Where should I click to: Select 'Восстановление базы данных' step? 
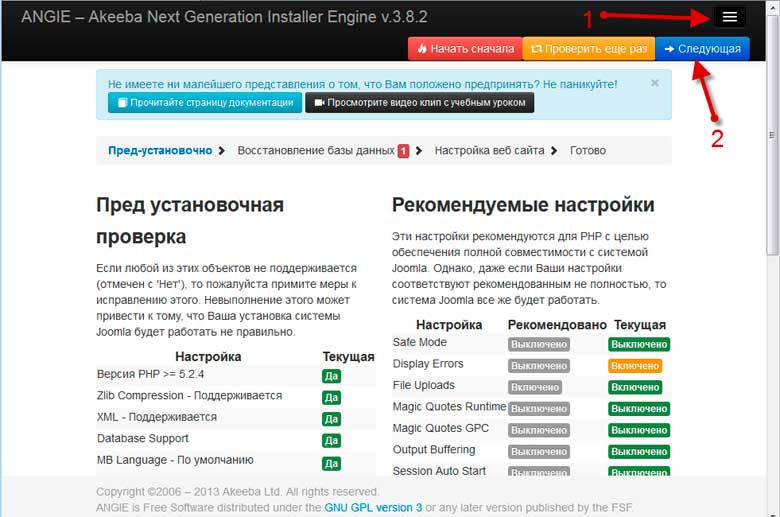(316, 150)
